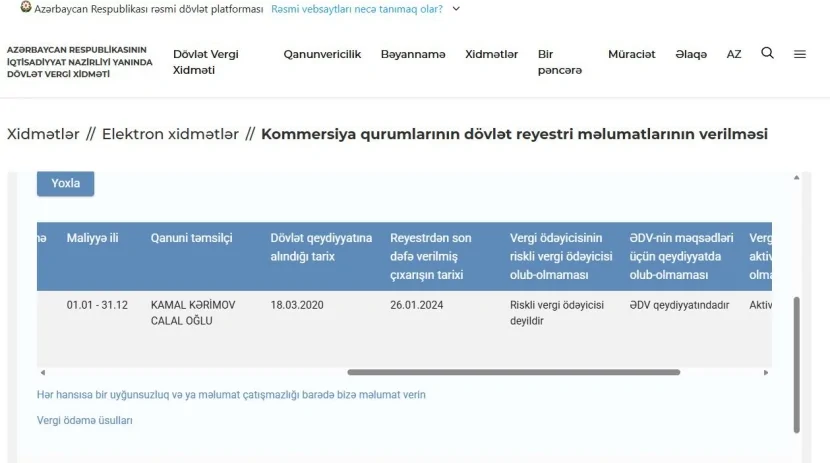Select the Bəyannamə menu item
Viewport: 830px width, 463px height.
click(412, 54)
